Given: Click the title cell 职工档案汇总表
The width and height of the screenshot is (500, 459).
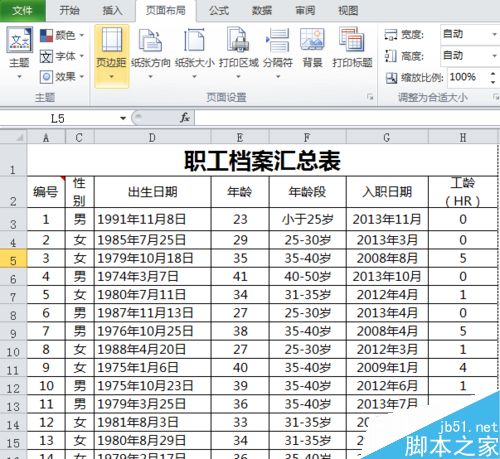Looking at the screenshot, I should click(x=262, y=160).
